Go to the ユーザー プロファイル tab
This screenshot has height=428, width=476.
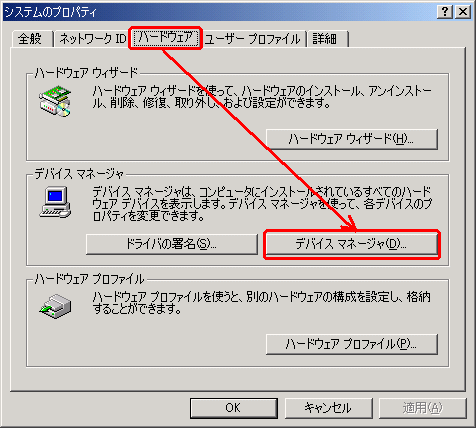(x=253, y=39)
